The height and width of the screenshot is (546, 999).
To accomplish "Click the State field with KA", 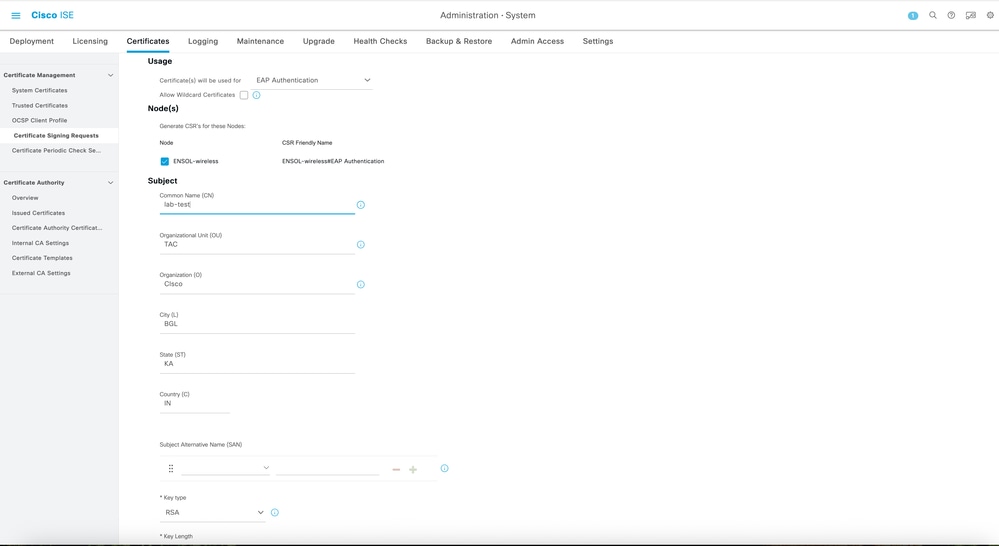I will [x=257, y=364].
